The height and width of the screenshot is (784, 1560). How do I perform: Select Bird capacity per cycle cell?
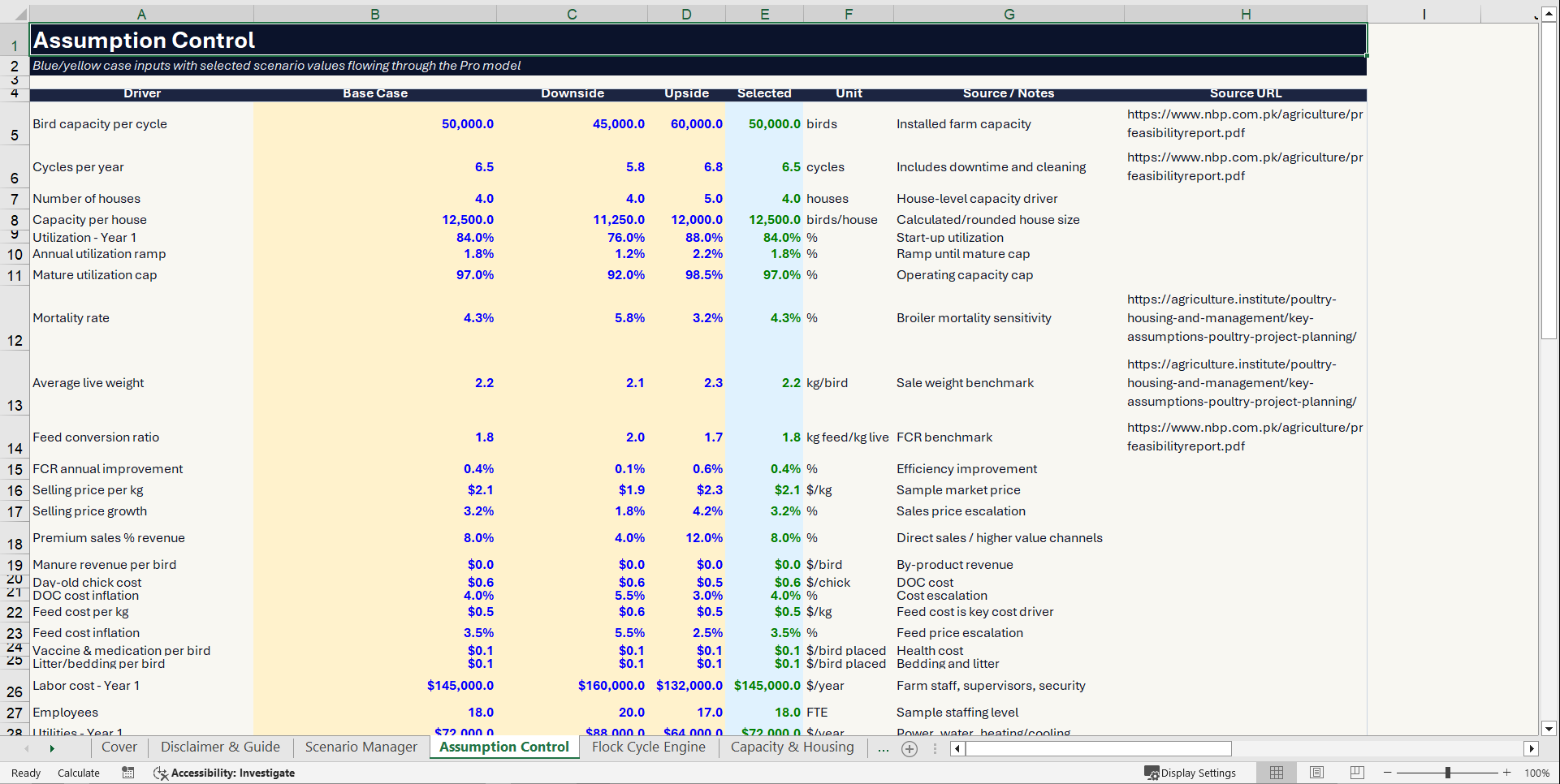tap(141, 124)
